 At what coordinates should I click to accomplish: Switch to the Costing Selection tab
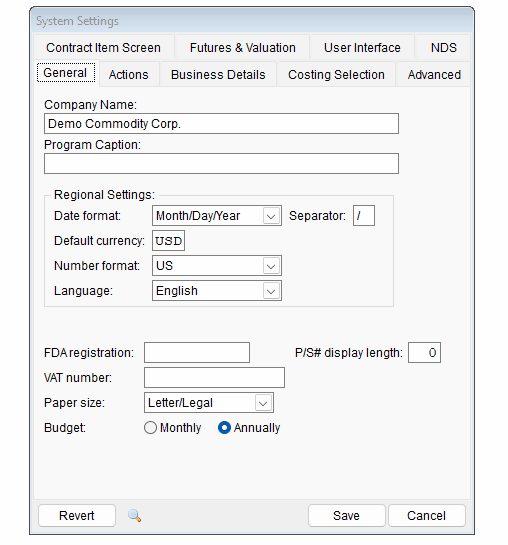336,74
